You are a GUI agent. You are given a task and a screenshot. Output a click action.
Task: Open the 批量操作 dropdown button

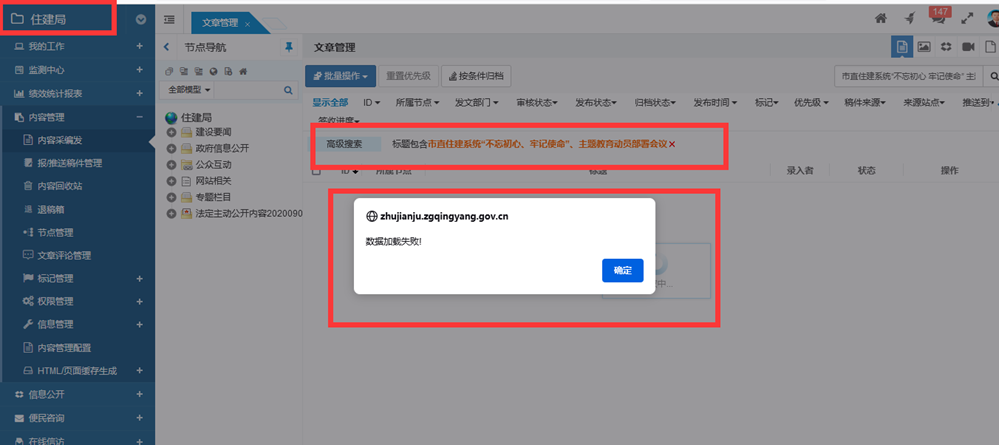coord(340,76)
